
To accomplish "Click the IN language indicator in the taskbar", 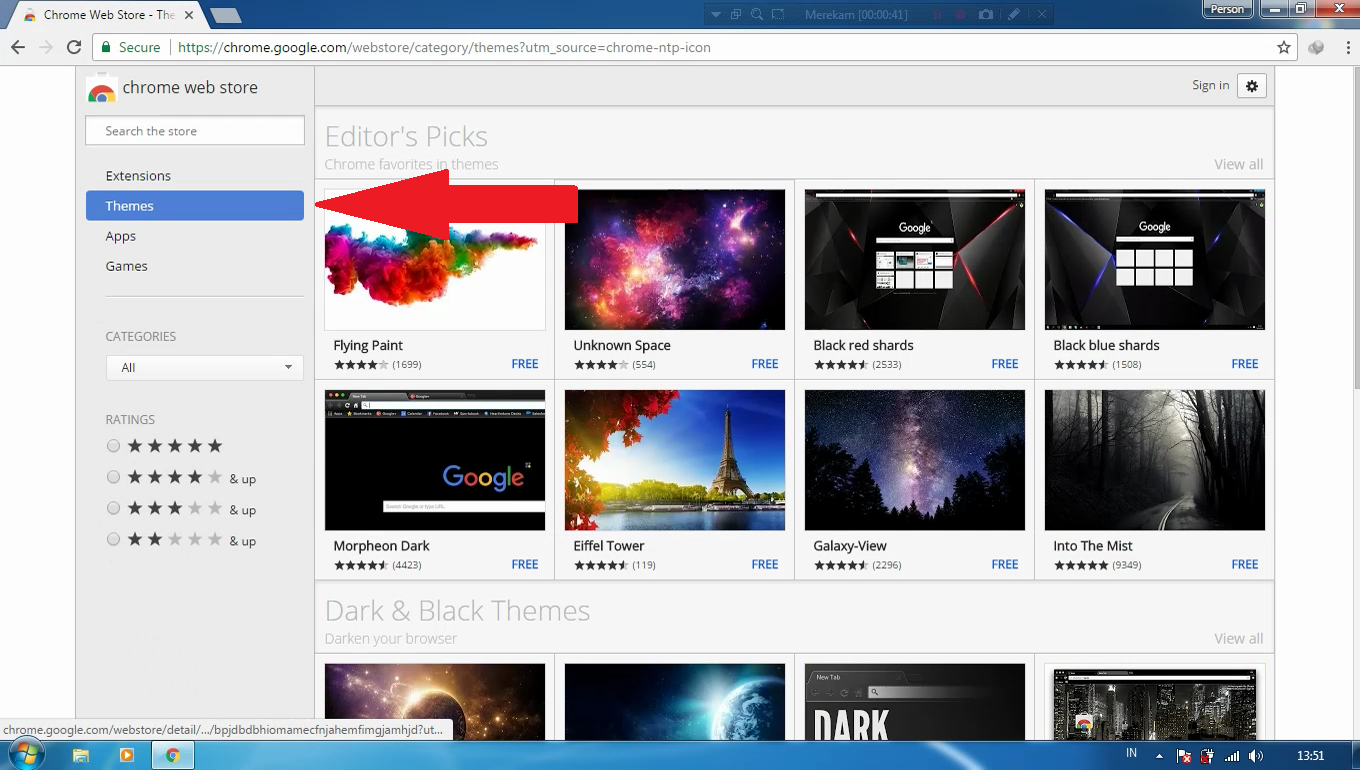I will click(x=1131, y=753).
